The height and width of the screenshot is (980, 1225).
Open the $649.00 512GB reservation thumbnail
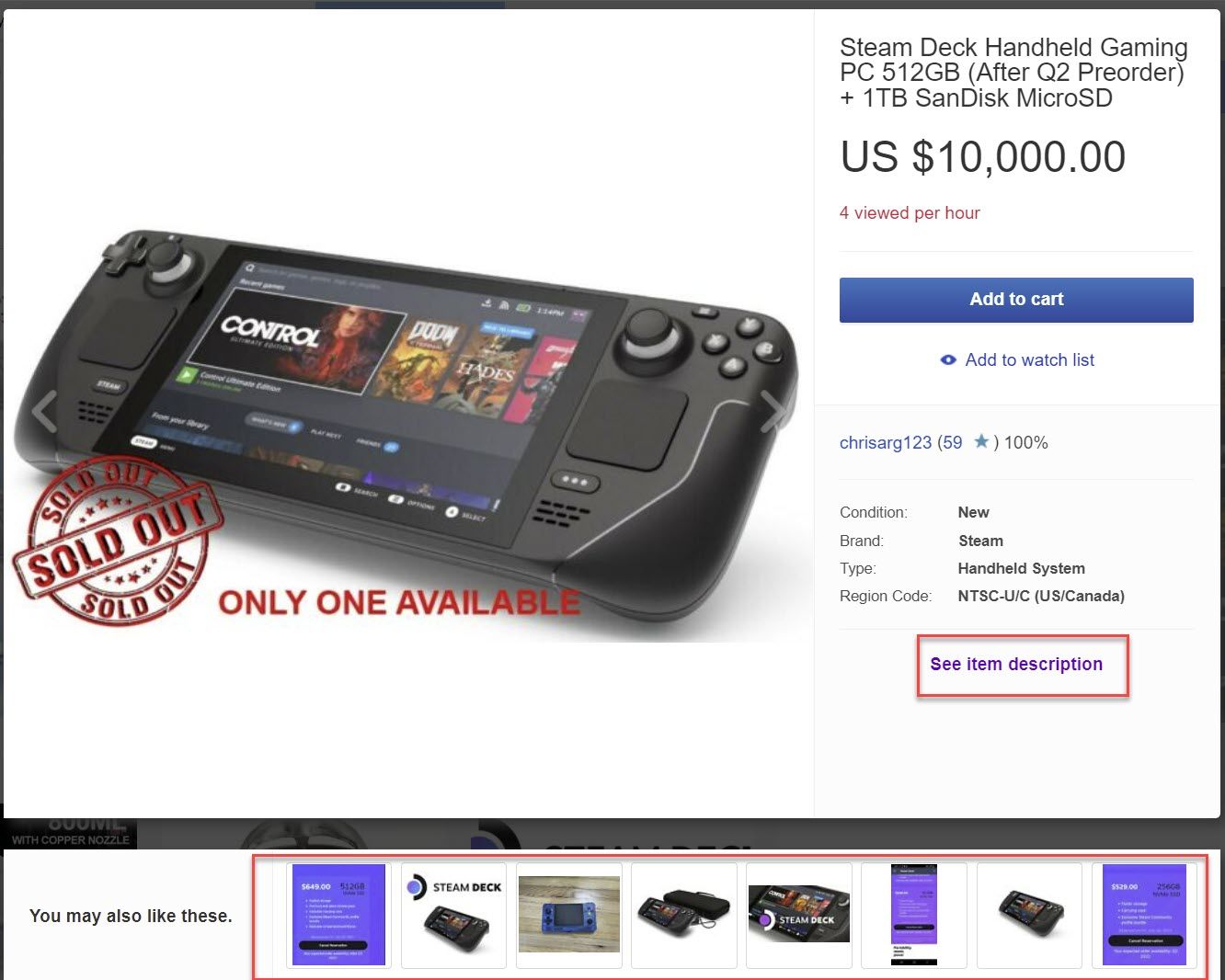pos(338,915)
